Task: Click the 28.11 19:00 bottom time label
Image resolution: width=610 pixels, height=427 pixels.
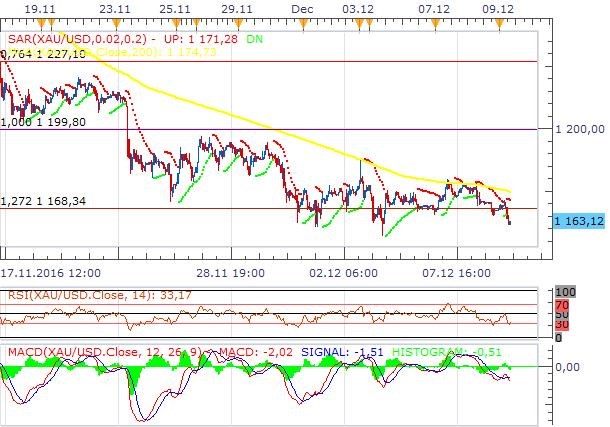Action: 228,272
